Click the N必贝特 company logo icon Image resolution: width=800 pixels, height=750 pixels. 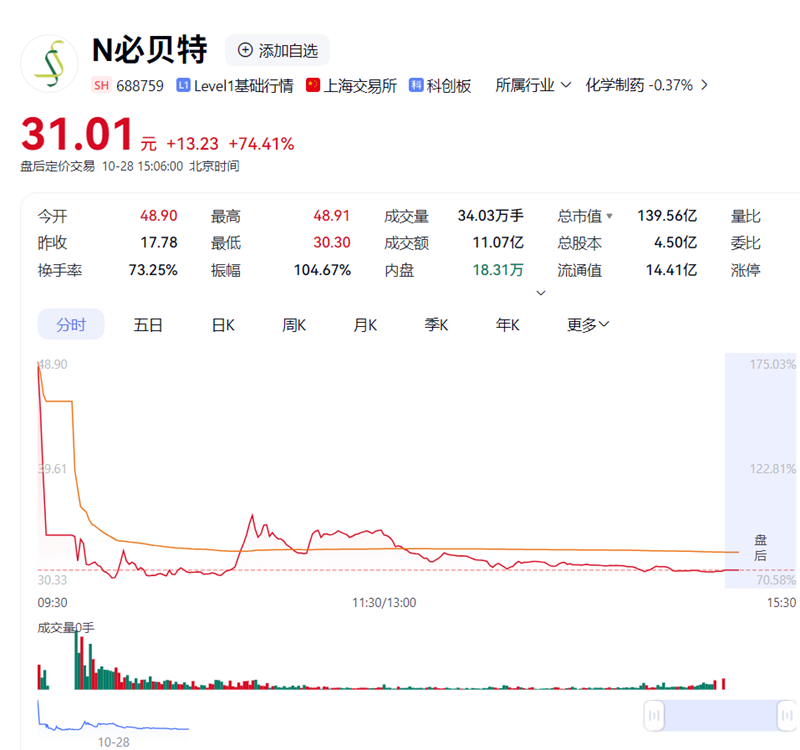49,64
